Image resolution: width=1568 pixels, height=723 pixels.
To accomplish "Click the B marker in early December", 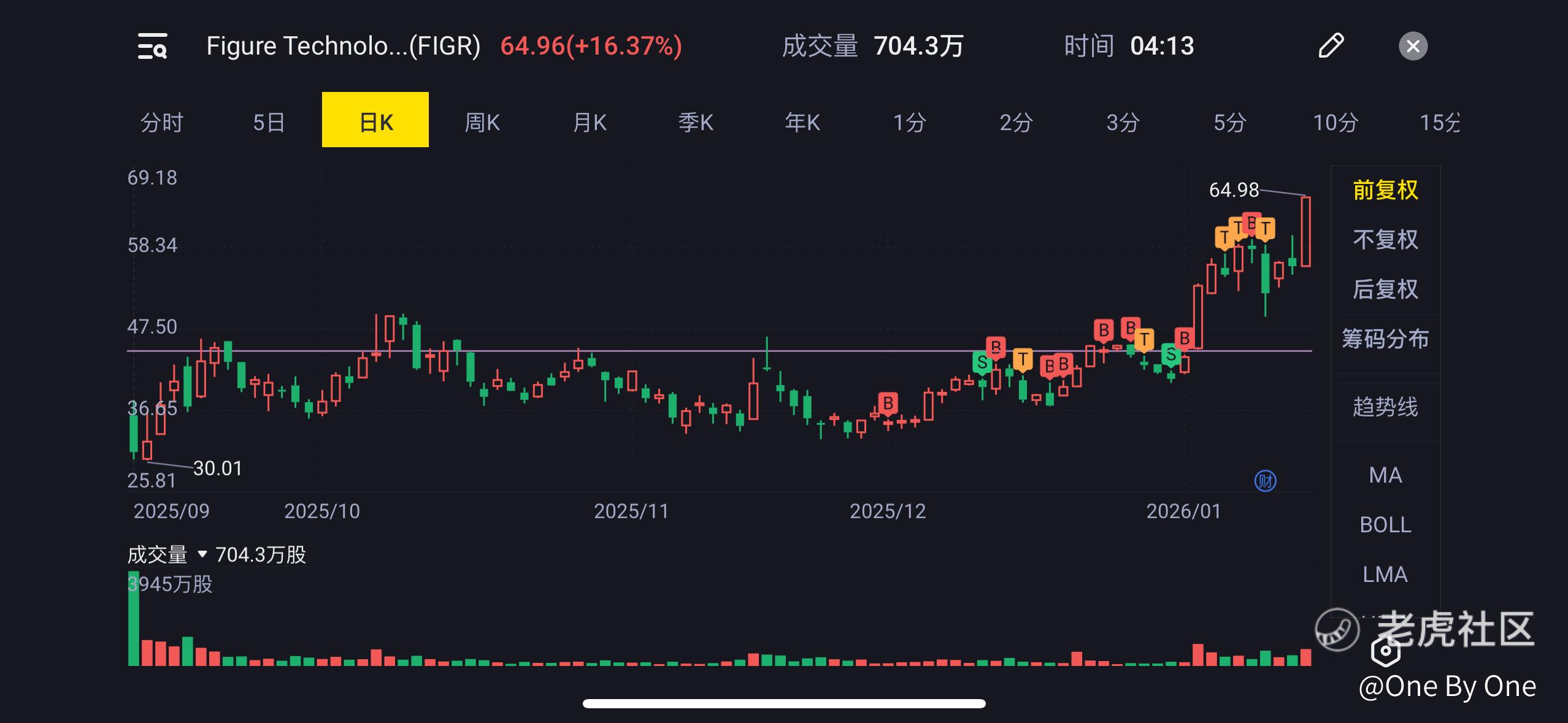I will pyautogui.click(x=888, y=404).
